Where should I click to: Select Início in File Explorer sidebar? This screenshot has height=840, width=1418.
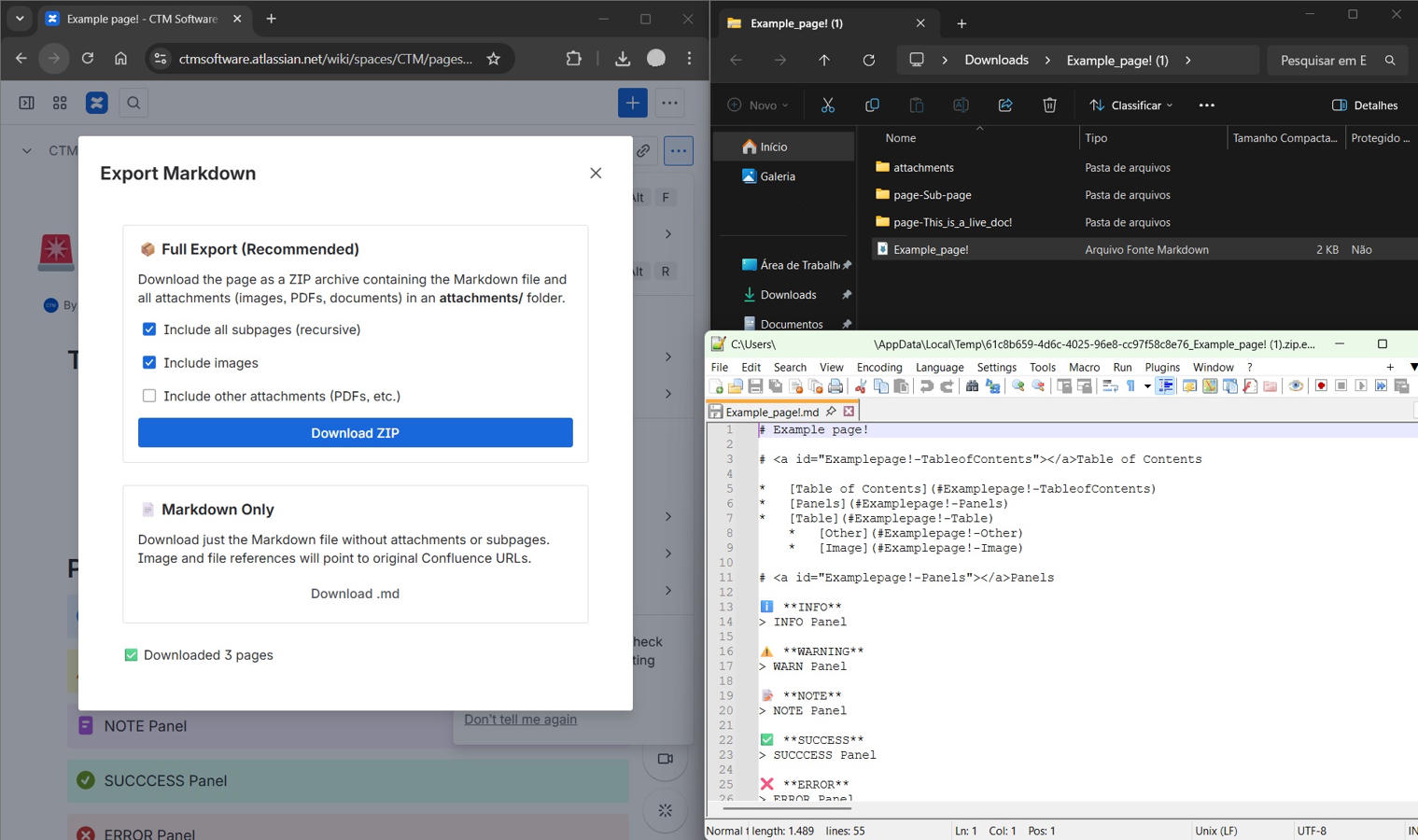(784, 147)
